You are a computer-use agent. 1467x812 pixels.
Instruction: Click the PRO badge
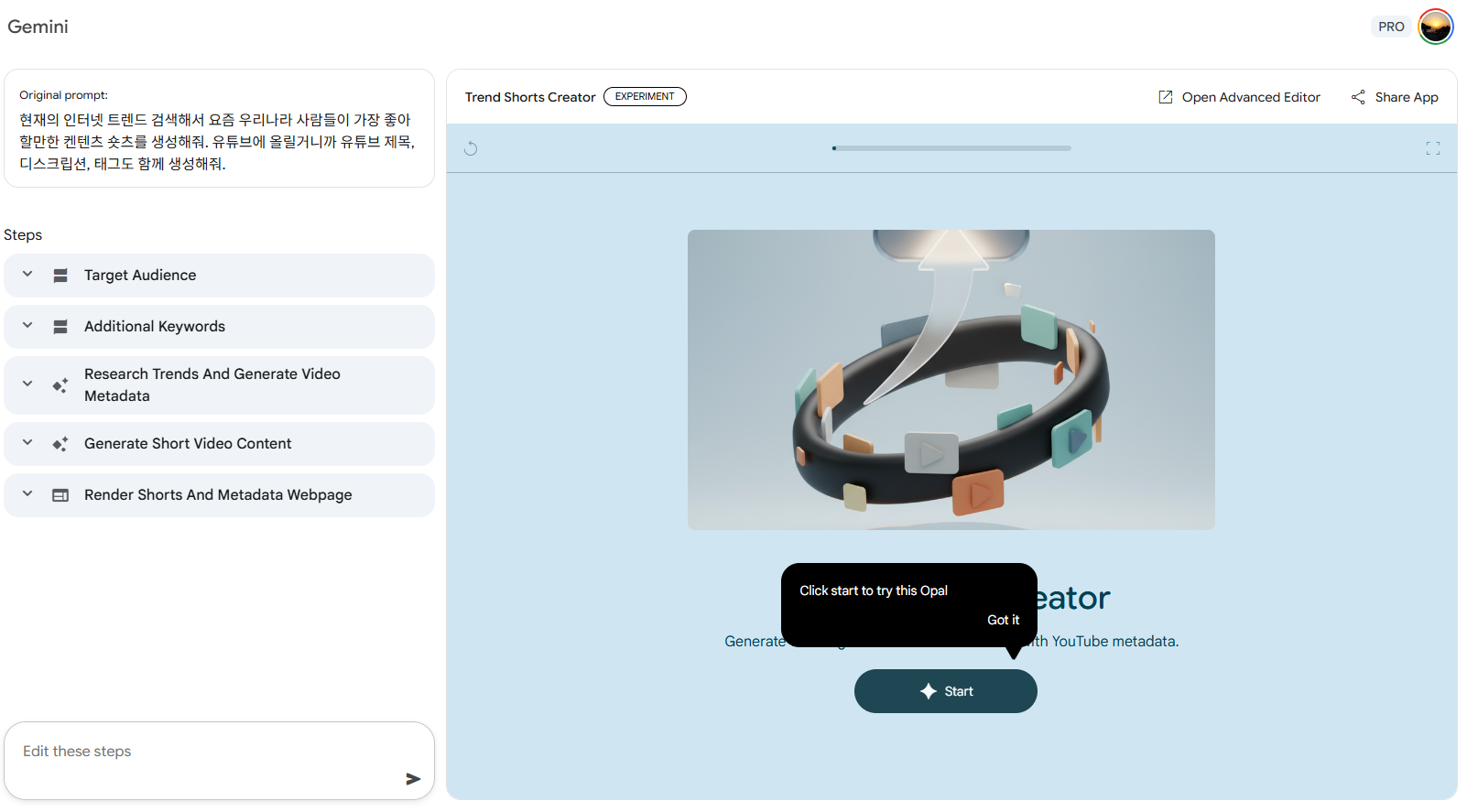tap(1391, 27)
